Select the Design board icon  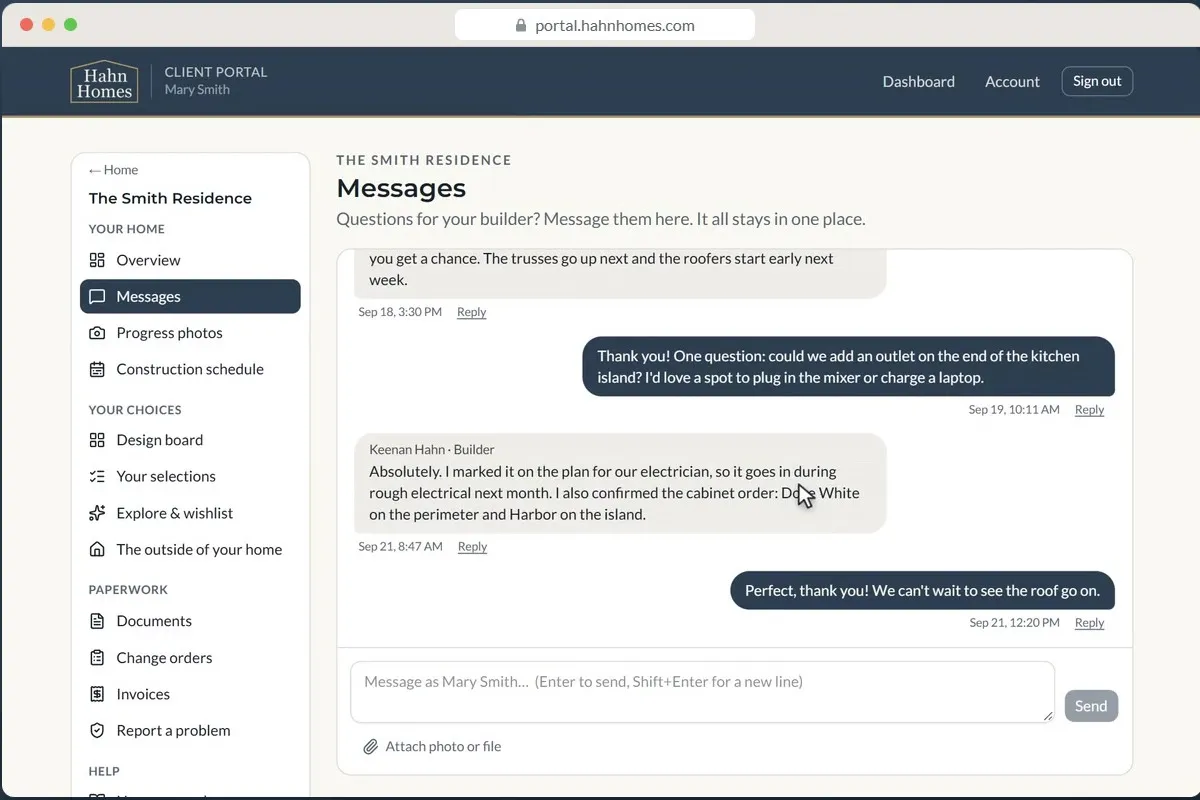(x=97, y=440)
